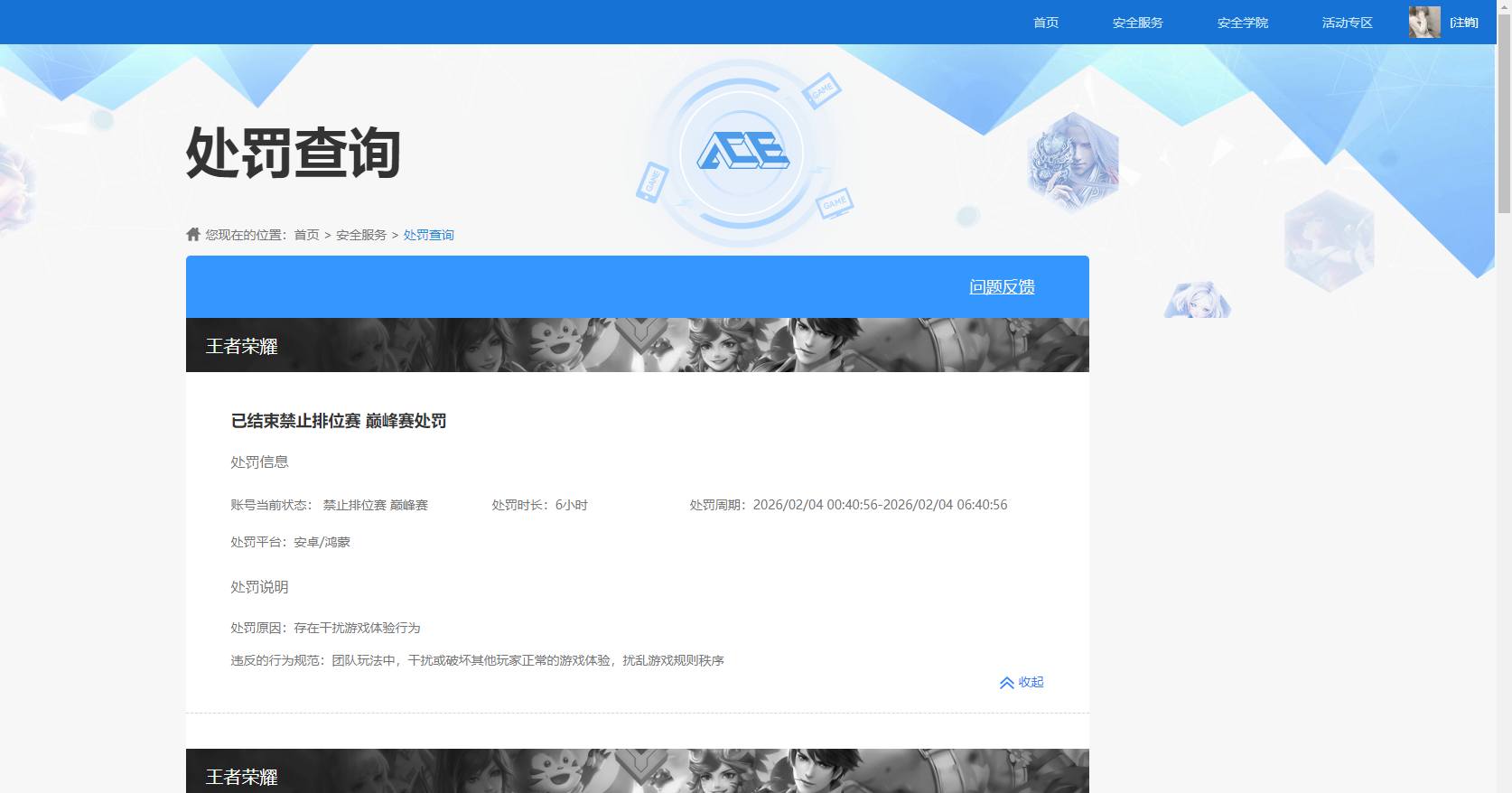The image size is (1512, 793).
Task: Click the [注销] logout link
Action: click(x=1464, y=23)
